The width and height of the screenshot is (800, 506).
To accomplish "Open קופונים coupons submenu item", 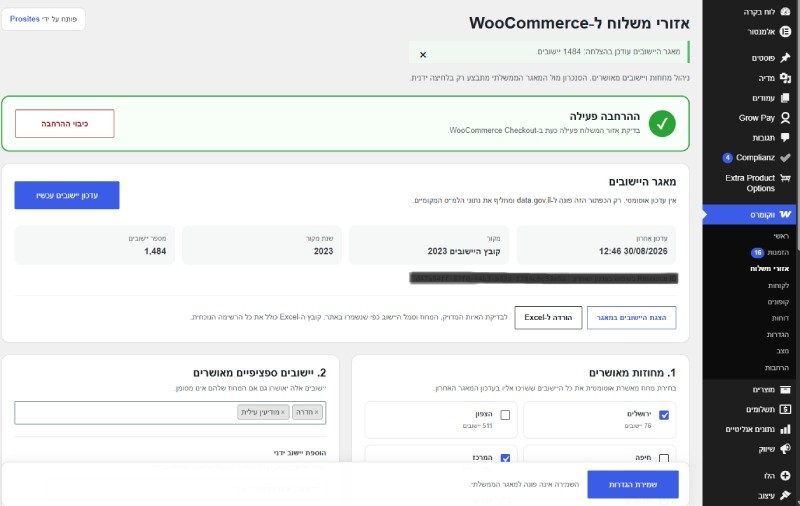I will 778,302.
